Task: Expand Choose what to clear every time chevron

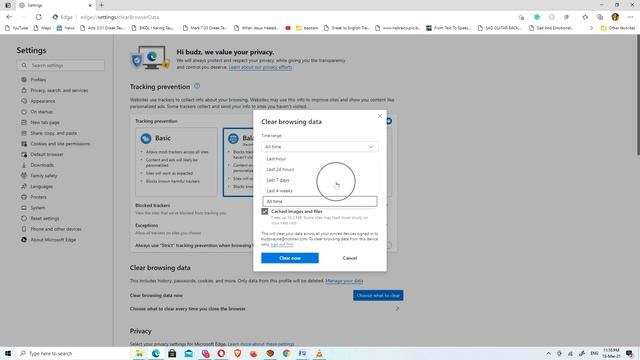Action: coord(397,309)
